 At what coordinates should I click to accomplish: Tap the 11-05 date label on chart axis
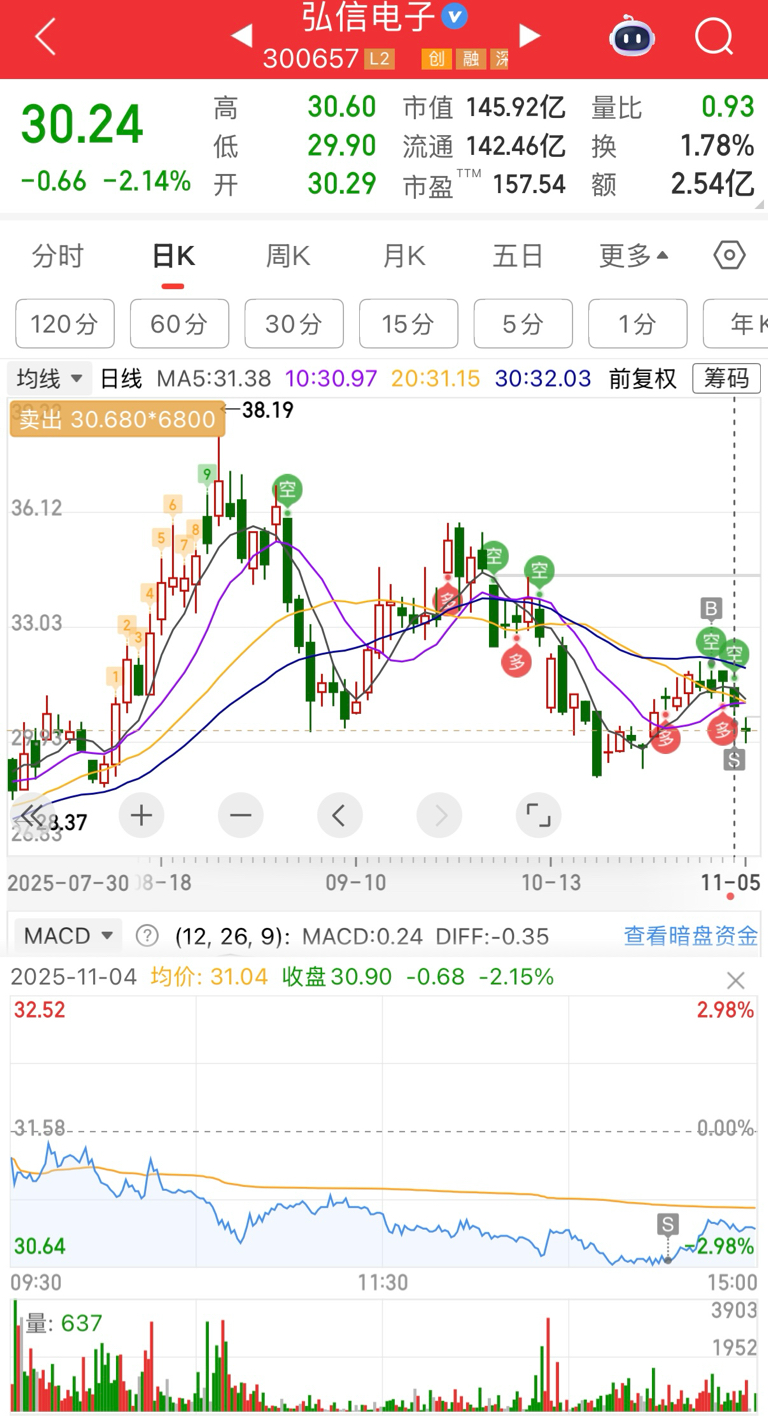(732, 882)
